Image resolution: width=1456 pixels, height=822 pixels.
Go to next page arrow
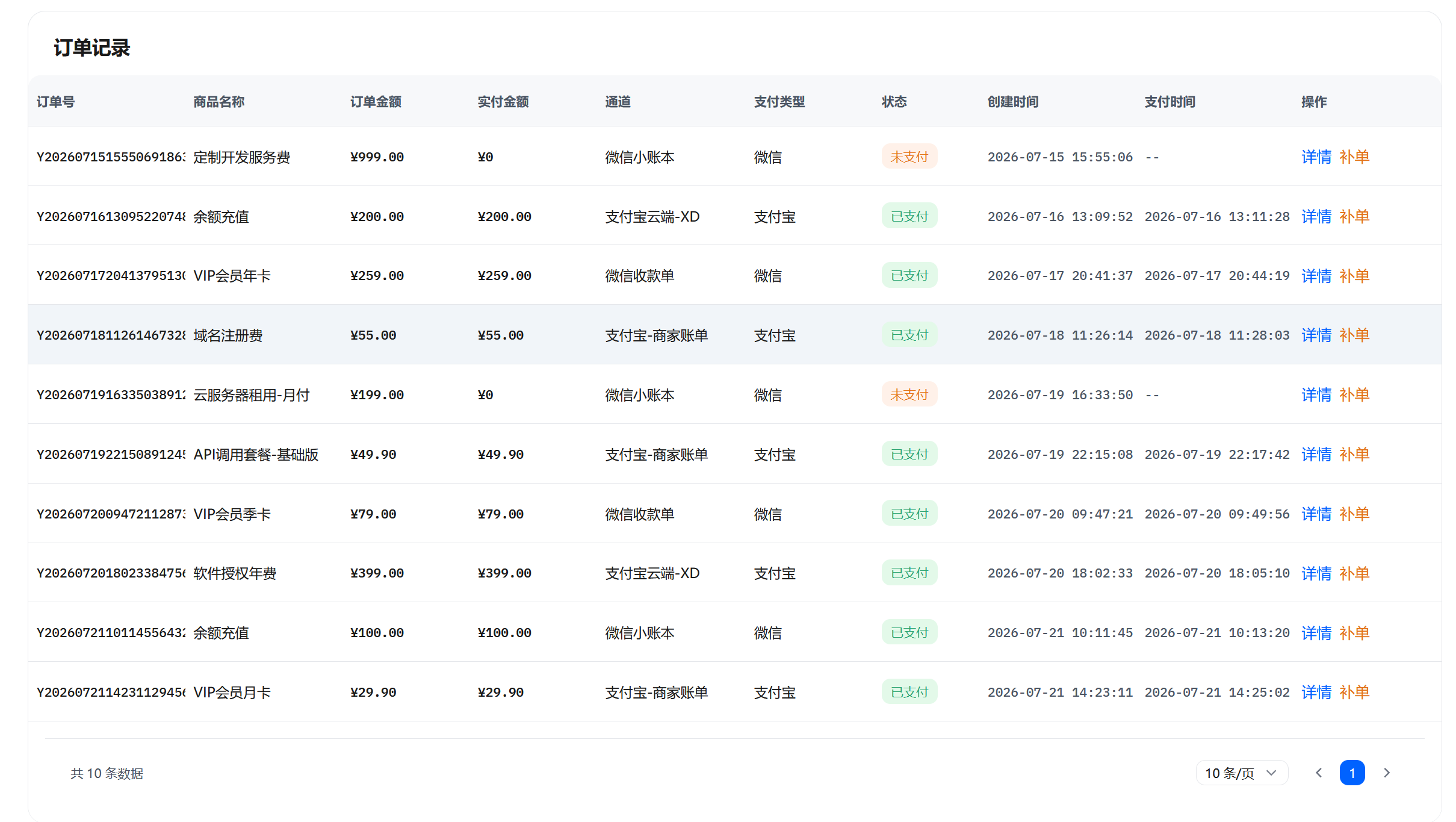coord(1387,773)
